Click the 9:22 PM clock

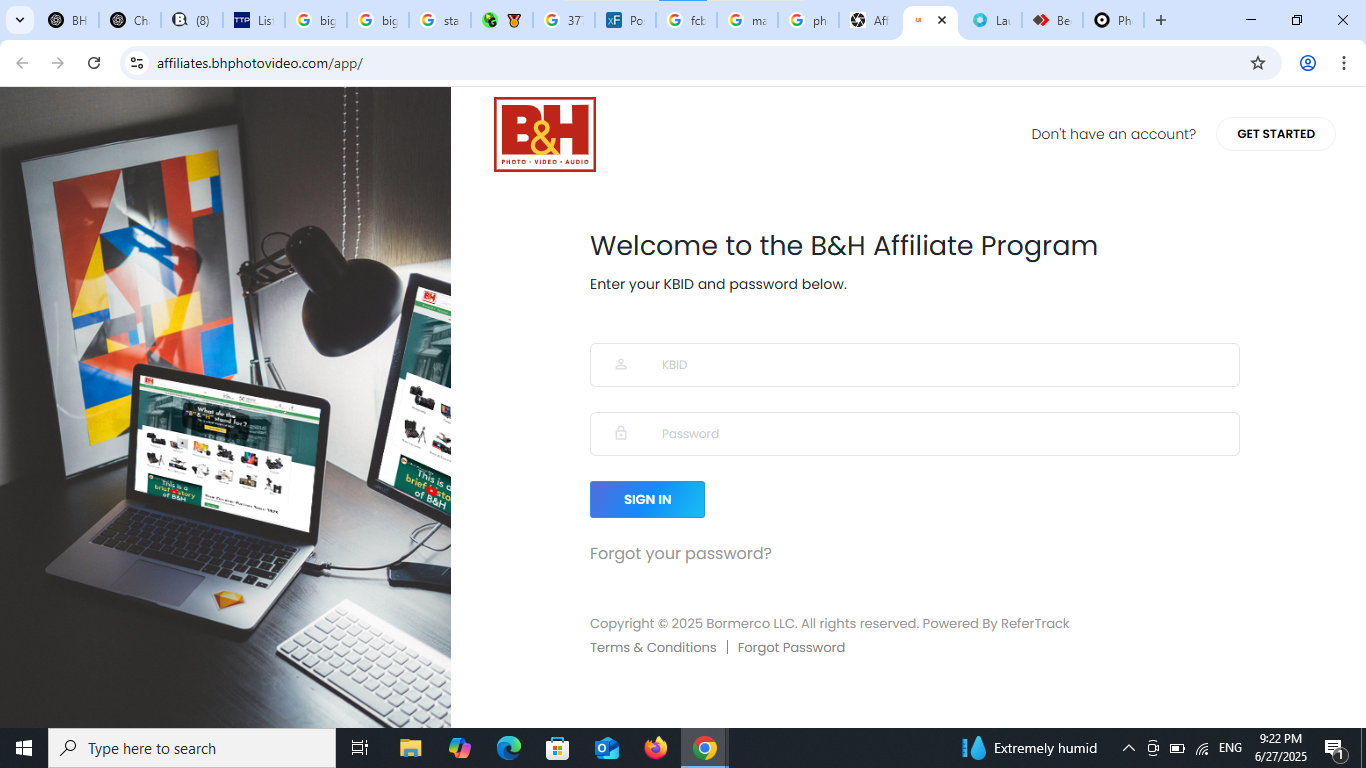click(x=1280, y=739)
